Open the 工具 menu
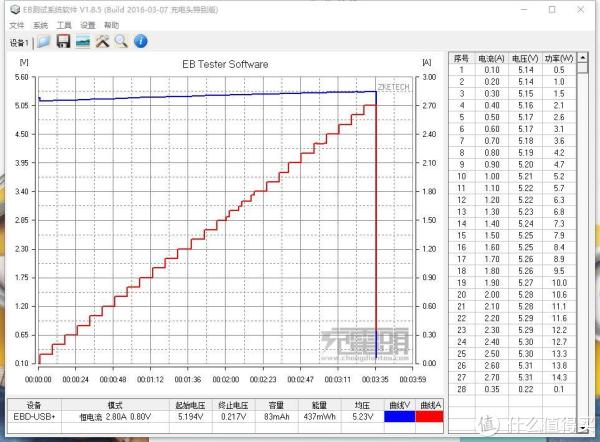This screenshot has width=600, height=442. [64, 26]
